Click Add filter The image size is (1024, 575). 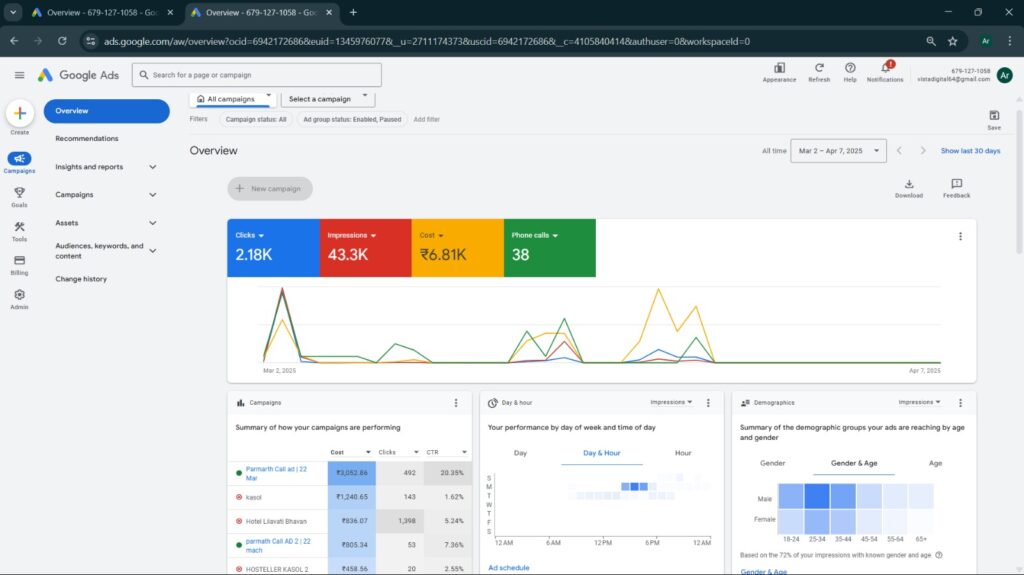(426, 120)
